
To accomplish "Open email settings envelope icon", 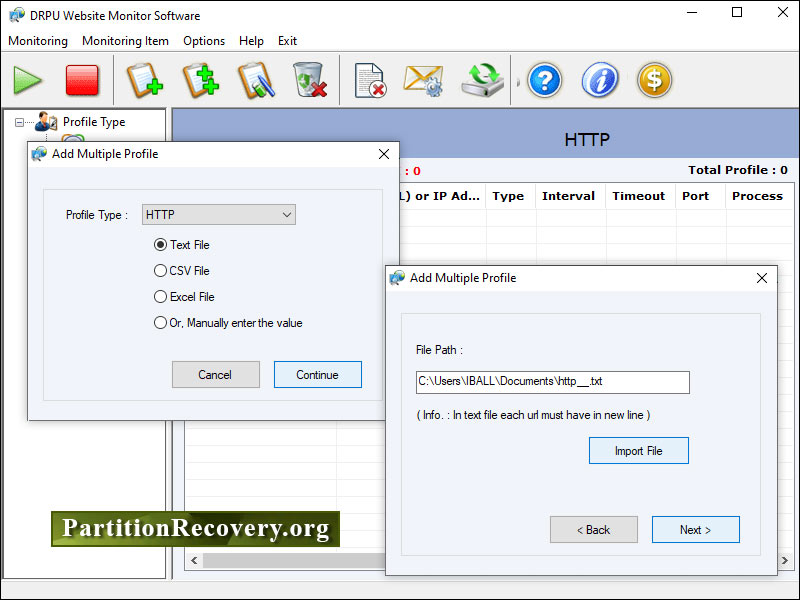I will pyautogui.click(x=423, y=80).
